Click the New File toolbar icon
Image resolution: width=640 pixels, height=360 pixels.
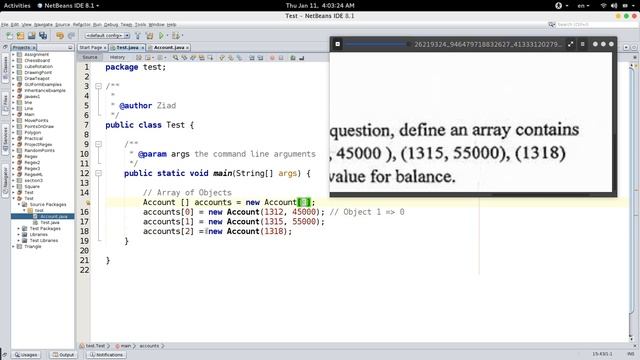click(9, 36)
